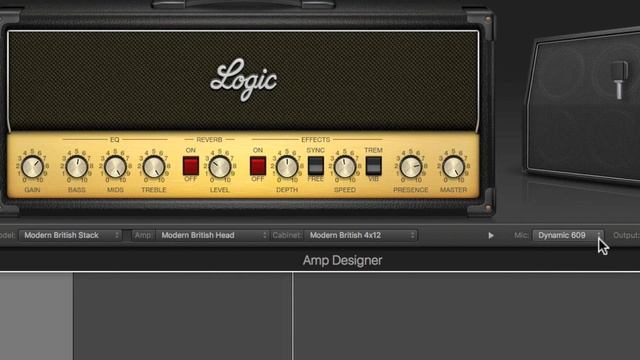
Task: Click the Mids EQ knob
Action: (116, 167)
